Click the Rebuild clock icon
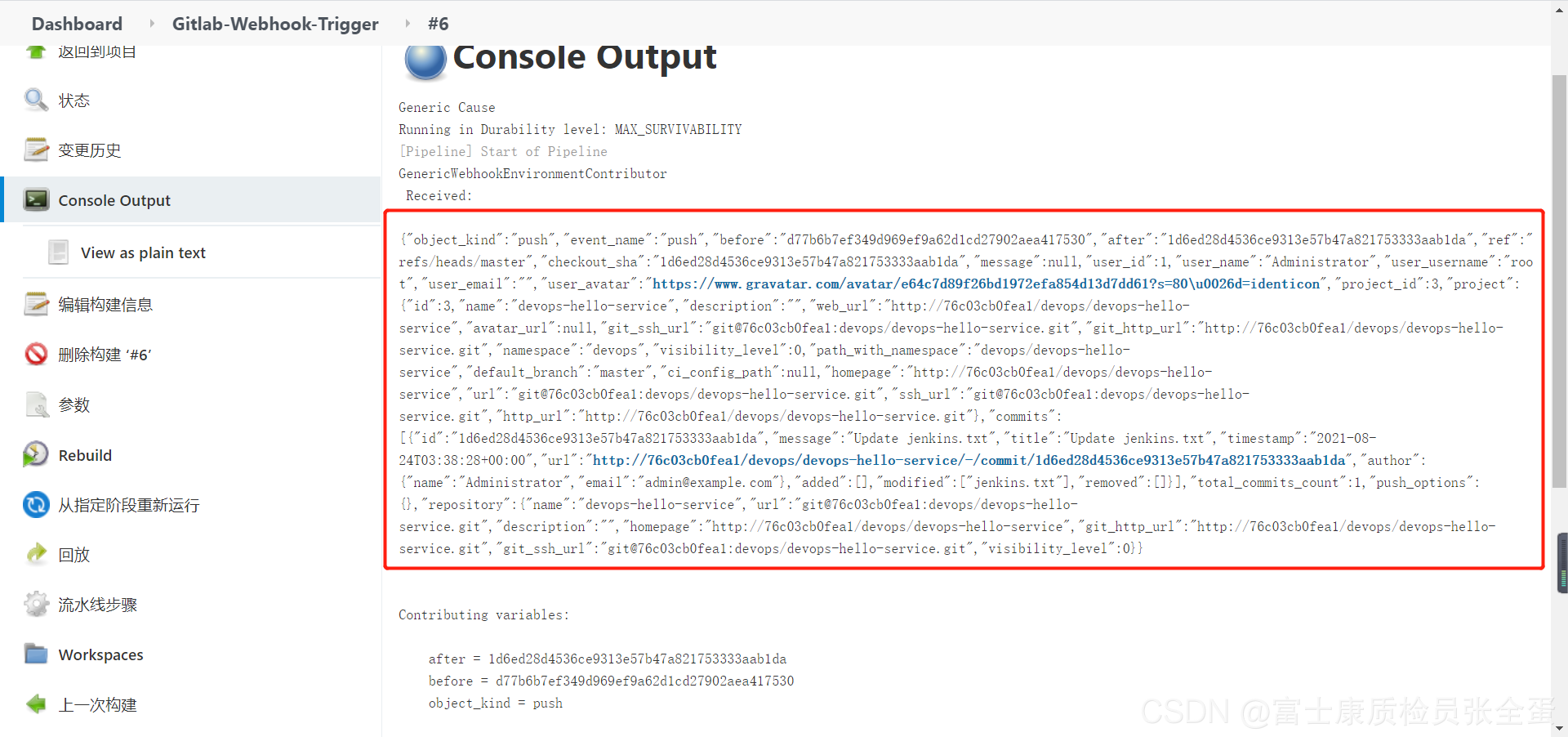Viewport: 1568px width, 737px height. pyautogui.click(x=36, y=454)
